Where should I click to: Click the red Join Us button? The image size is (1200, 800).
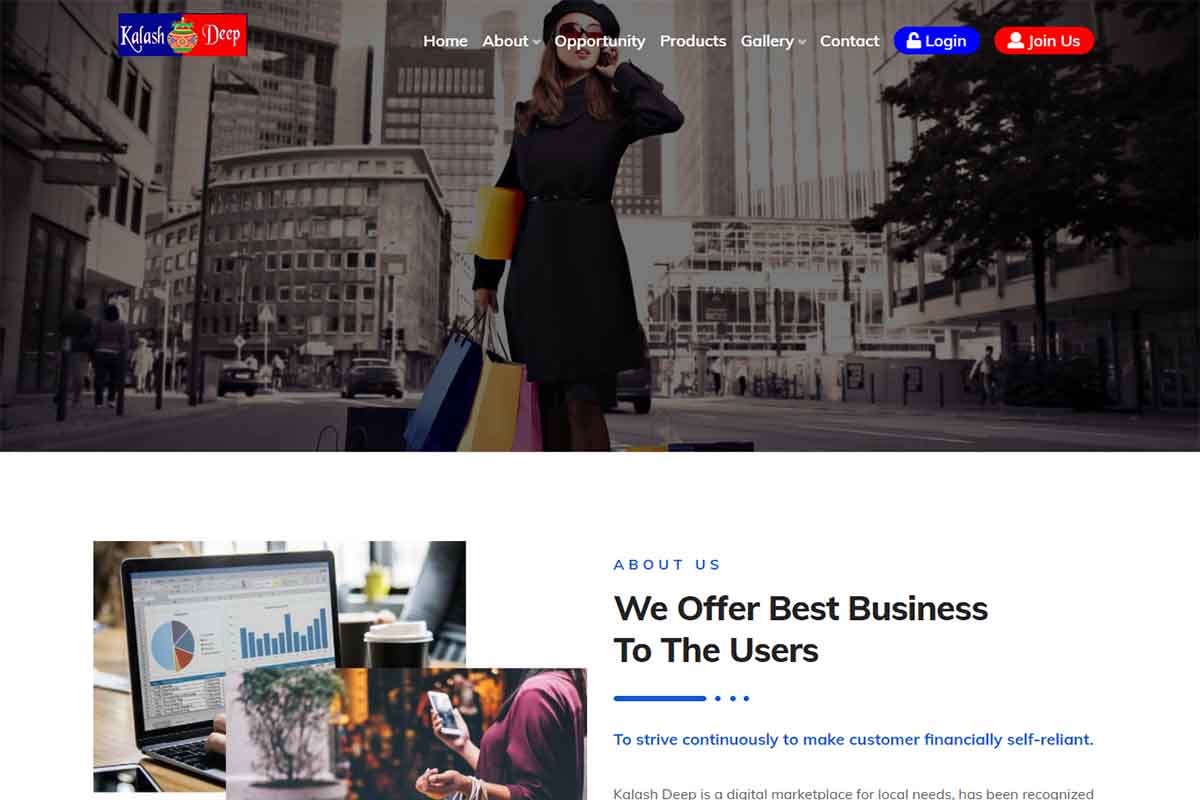(x=1044, y=41)
